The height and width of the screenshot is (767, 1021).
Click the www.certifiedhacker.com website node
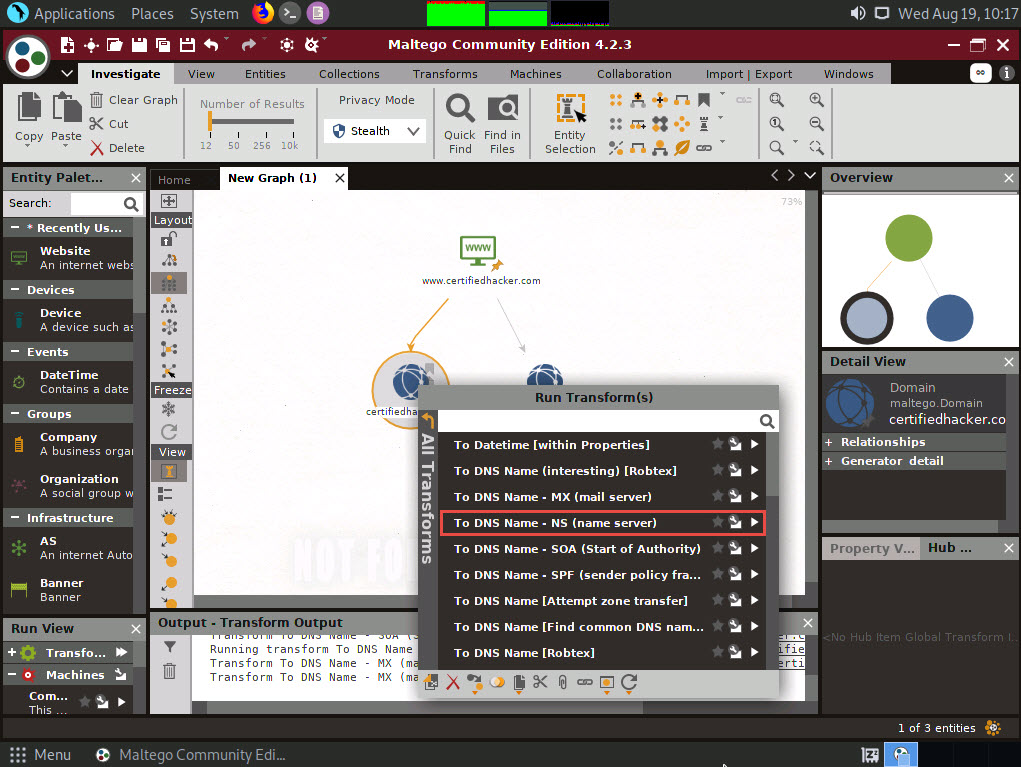pyautogui.click(x=479, y=253)
